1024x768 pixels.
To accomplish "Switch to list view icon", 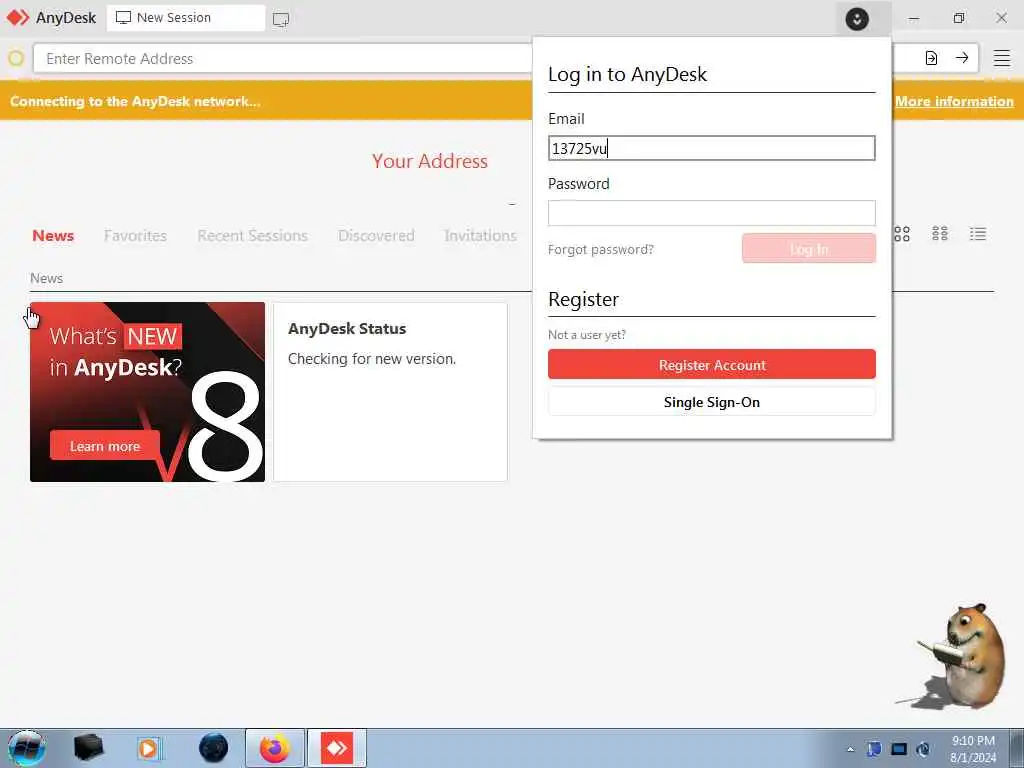I will (978, 234).
